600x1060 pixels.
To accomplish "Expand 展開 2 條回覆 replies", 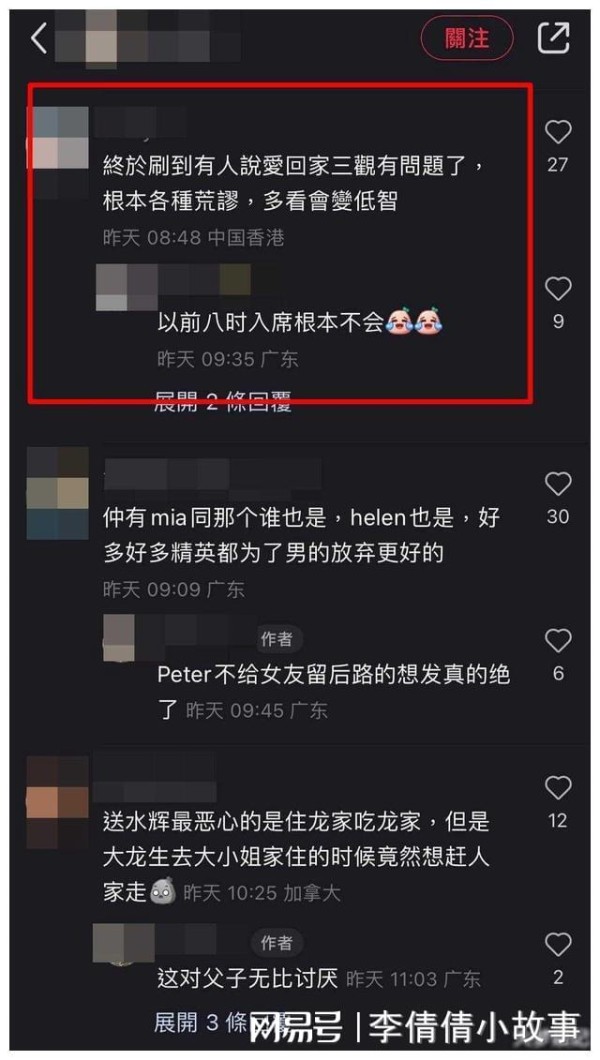I will [x=223, y=402].
